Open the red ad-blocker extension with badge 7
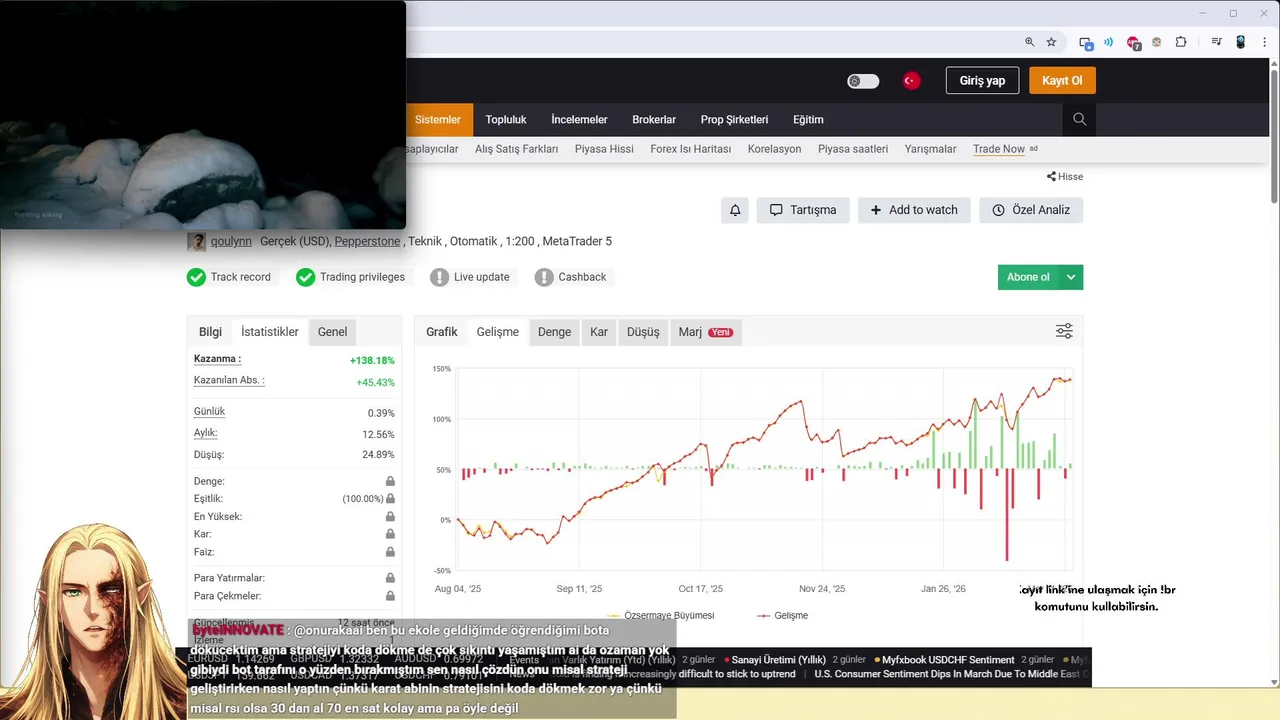Viewport: 1280px width, 720px height. [x=1133, y=42]
